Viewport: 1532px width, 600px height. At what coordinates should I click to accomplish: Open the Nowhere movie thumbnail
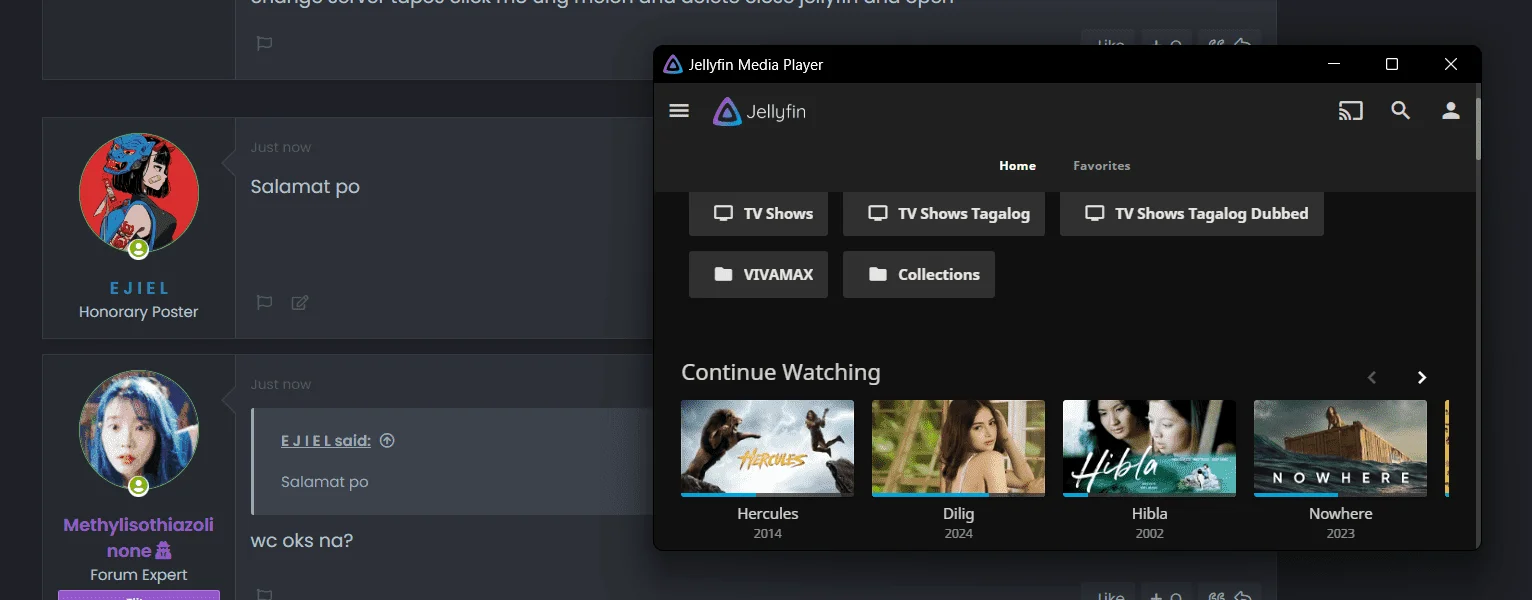[1340, 448]
